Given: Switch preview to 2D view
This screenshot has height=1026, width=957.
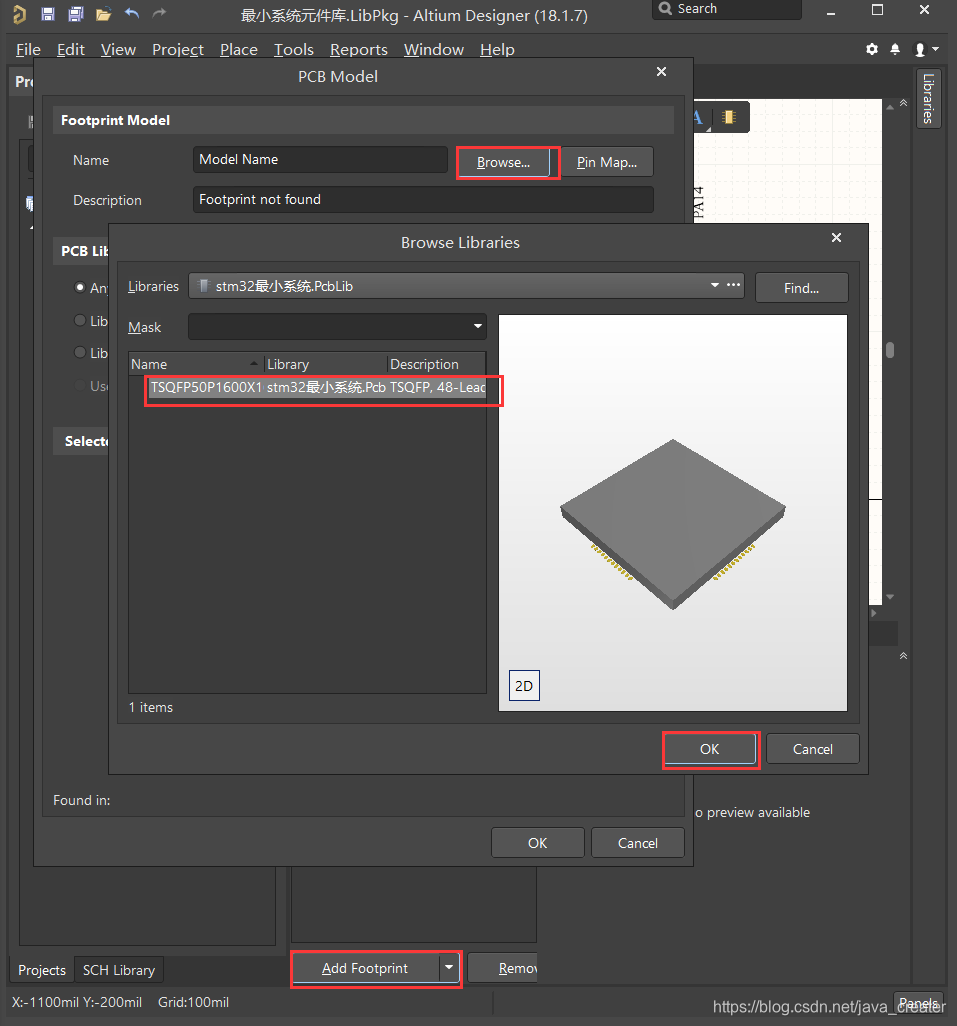Looking at the screenshot, I should (524, 685).
